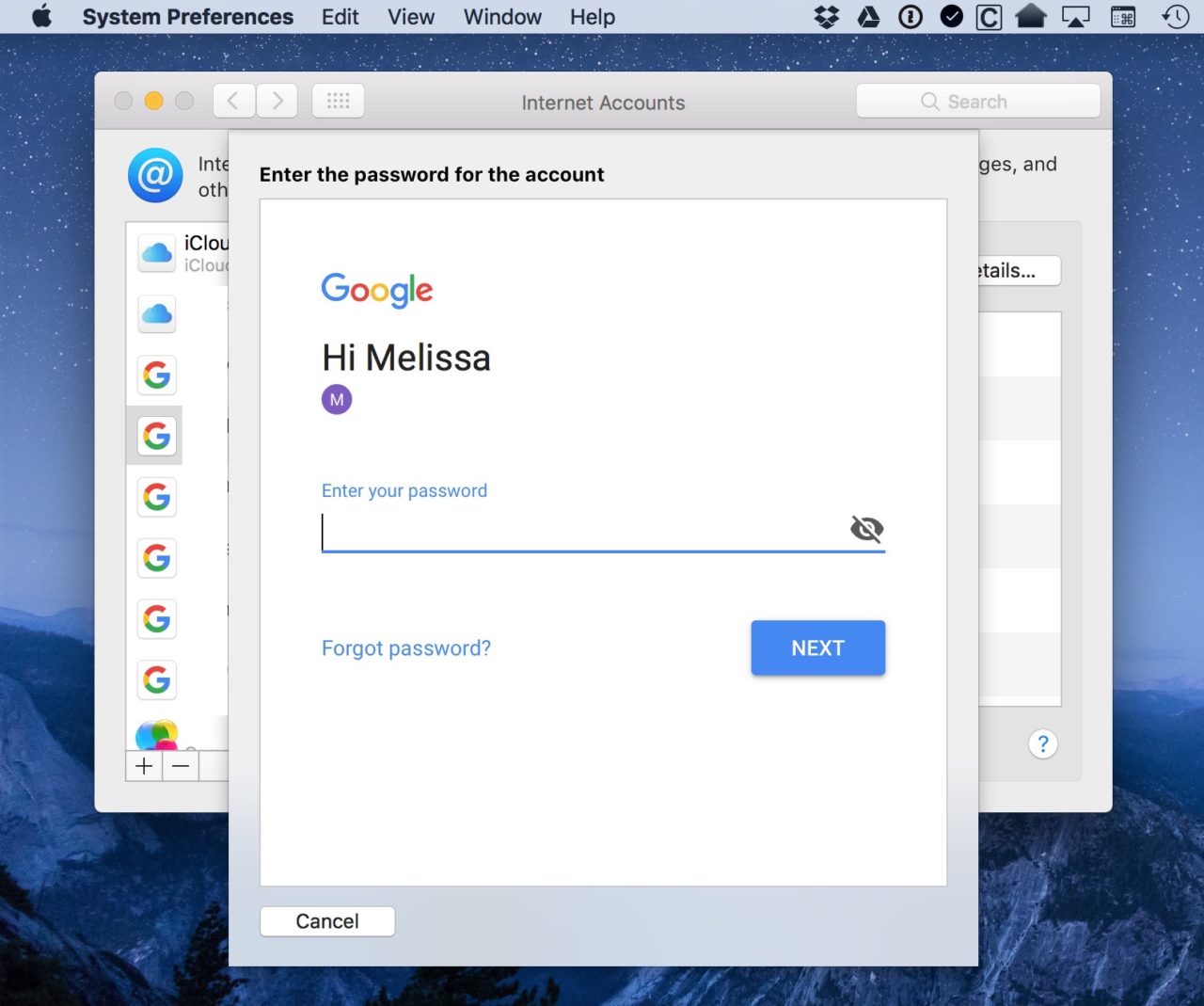Open the Time Machine menu bar icon
Viewport: 1204px width, 1006px height.
point(1176,17)
